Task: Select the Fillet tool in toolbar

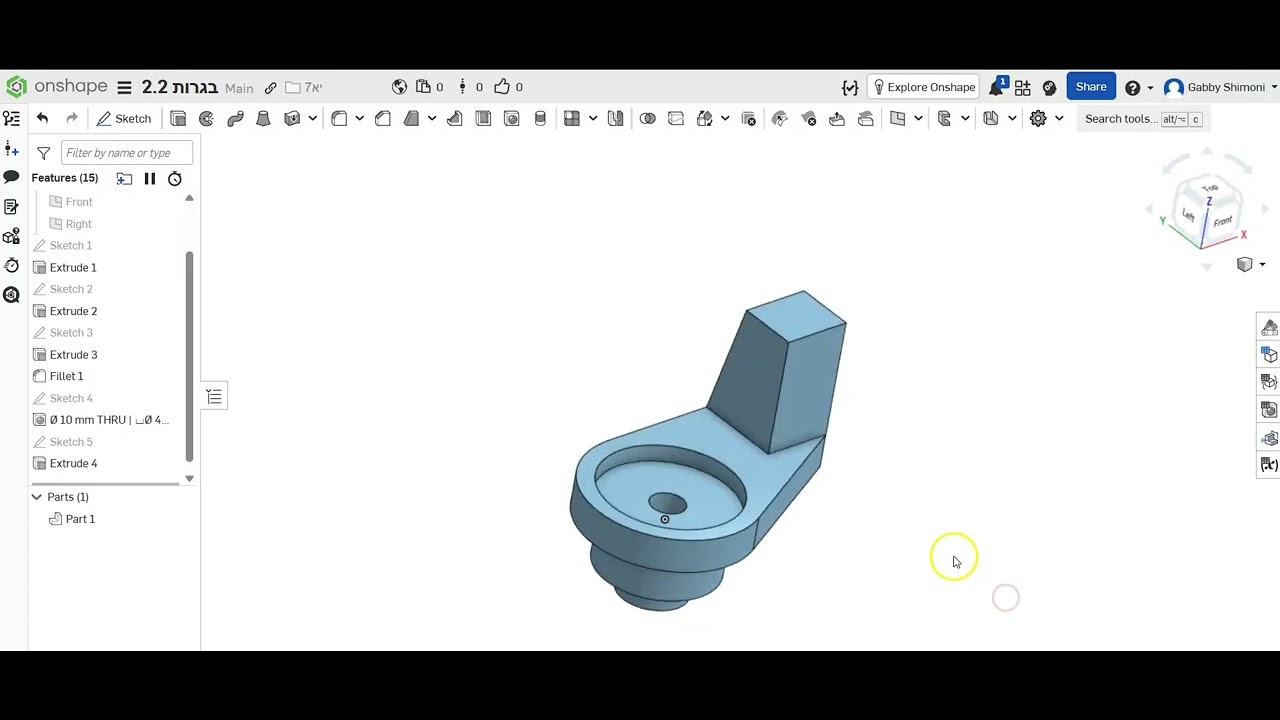Action: pyautogui.click(x=339, y=119)
